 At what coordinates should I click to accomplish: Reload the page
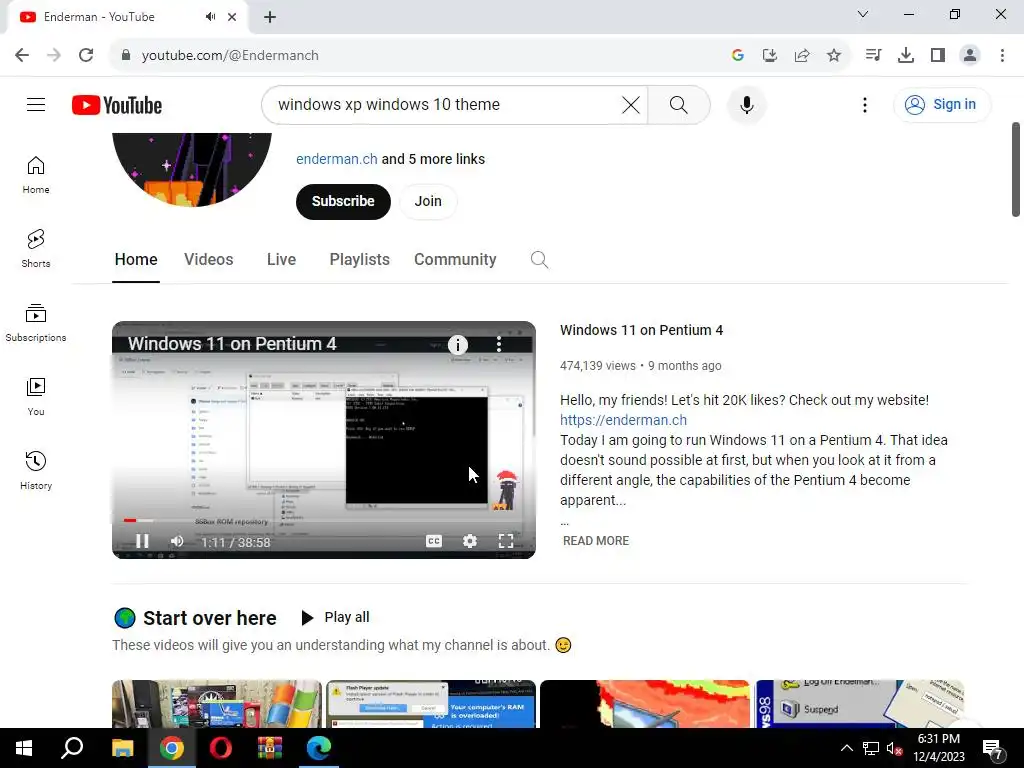(86, 55)
